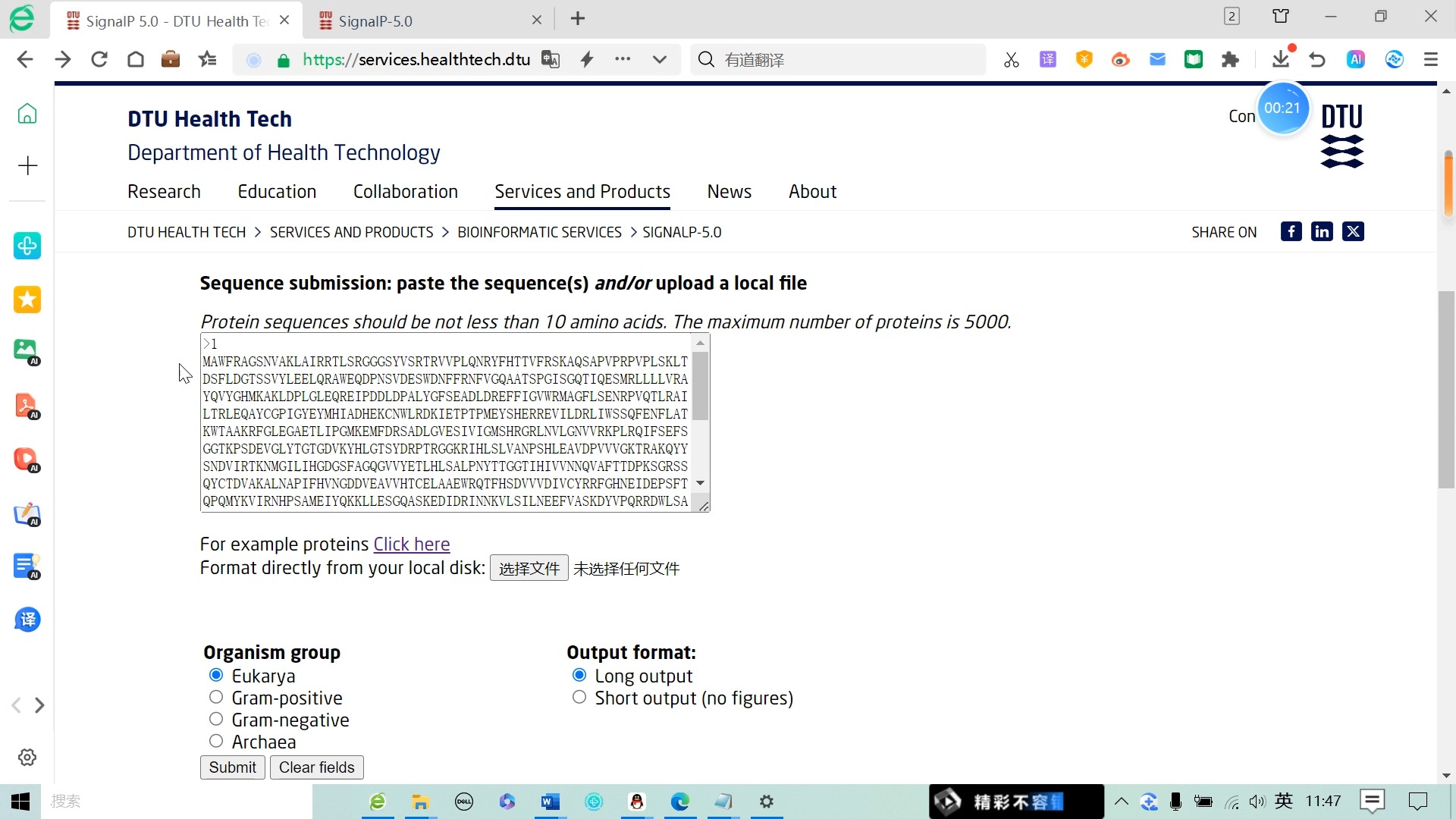Viewport: 1456px width, 819px height.
Task: Open Word from the taskbar
Action: point(551,802)
